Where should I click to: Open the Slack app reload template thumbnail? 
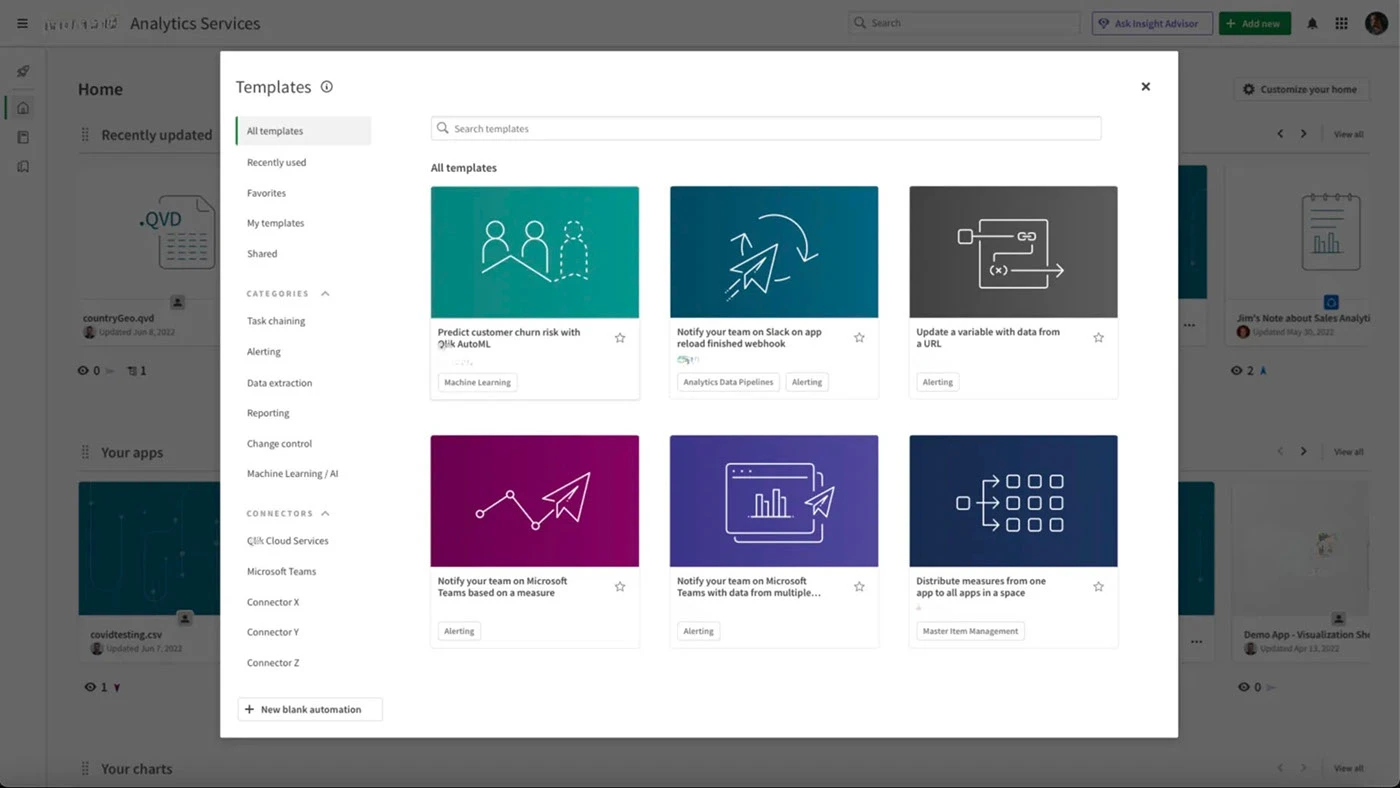(774, 252)
